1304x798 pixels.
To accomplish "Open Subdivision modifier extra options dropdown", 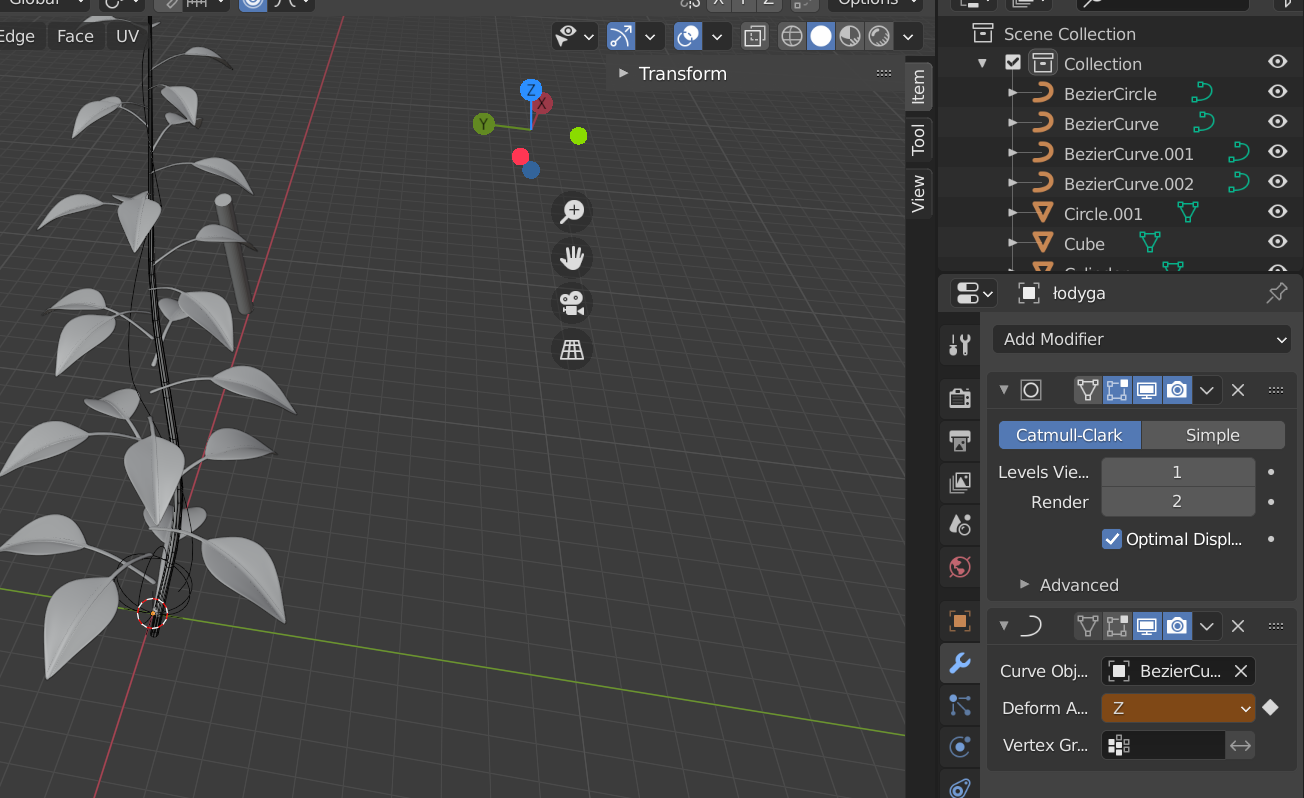I will point(1207,390).
